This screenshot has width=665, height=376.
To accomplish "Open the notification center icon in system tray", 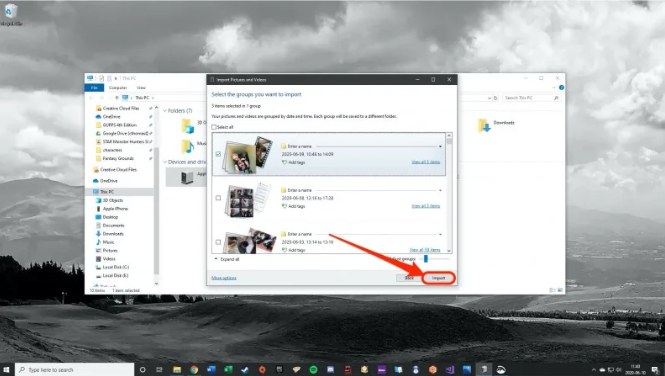I will pyautogui.click(x=655, y=370).
